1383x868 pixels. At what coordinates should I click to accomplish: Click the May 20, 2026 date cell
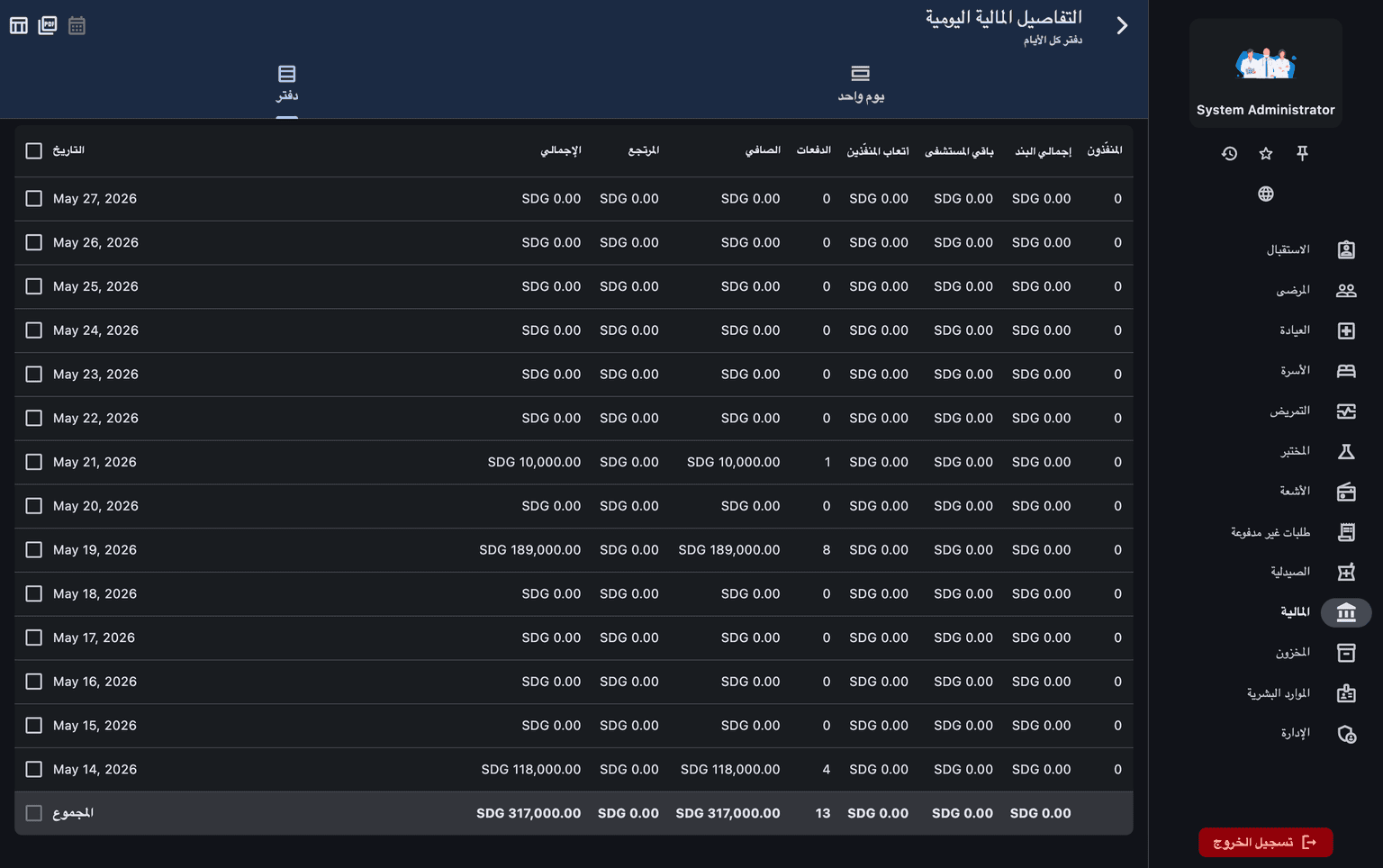point(95,506)
